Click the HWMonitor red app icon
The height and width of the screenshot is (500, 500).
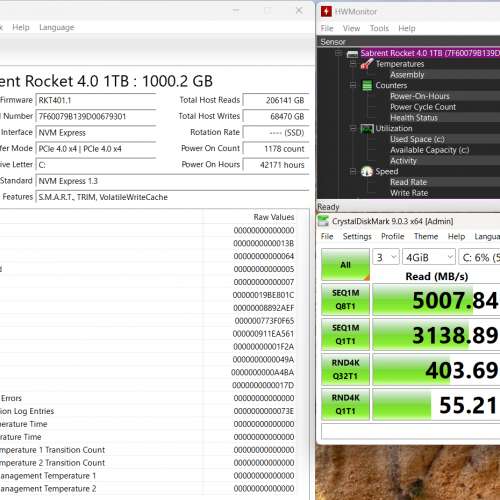[326, 12]
